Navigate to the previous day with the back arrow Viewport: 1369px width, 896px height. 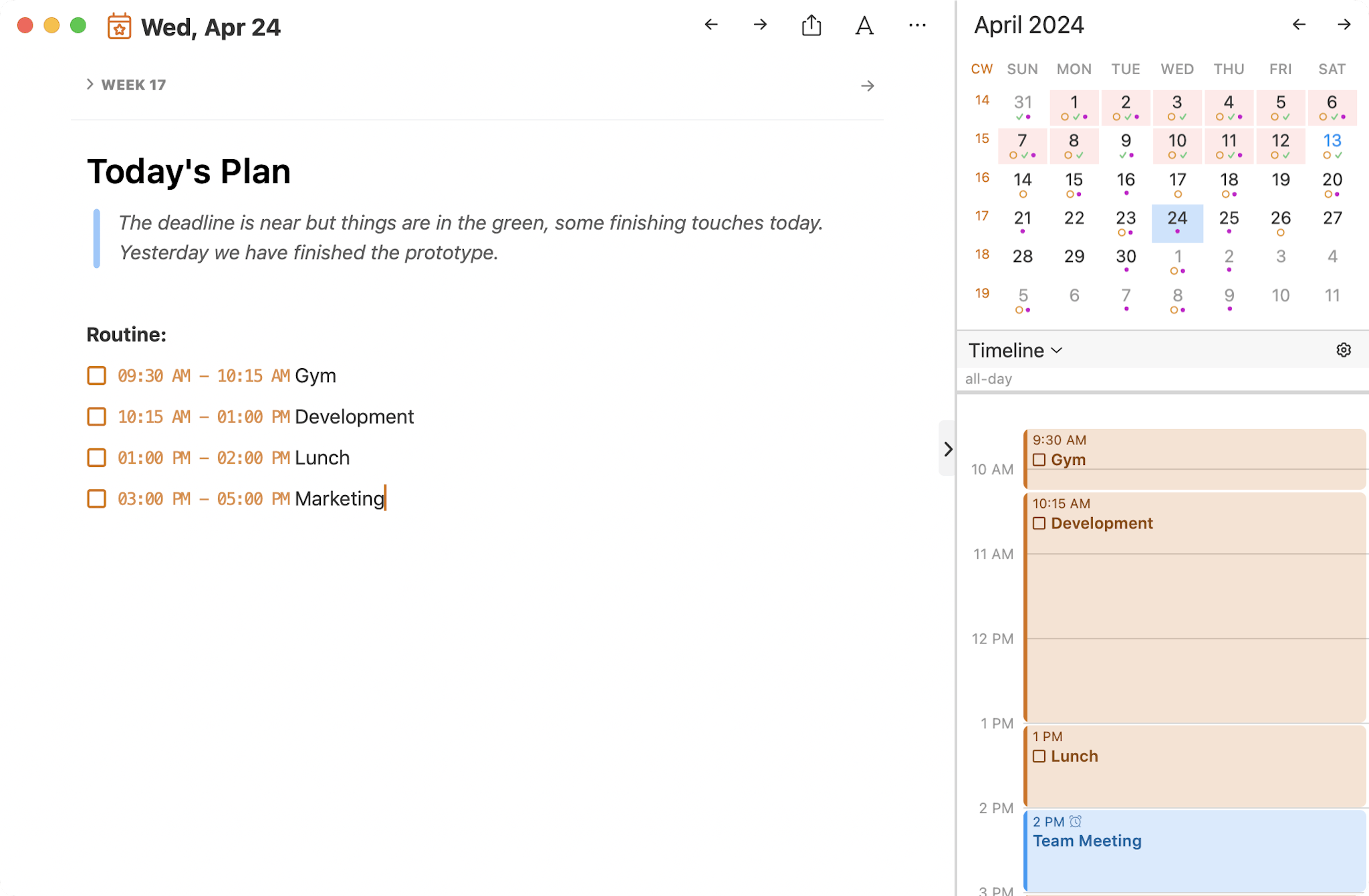tap(710, 25)
